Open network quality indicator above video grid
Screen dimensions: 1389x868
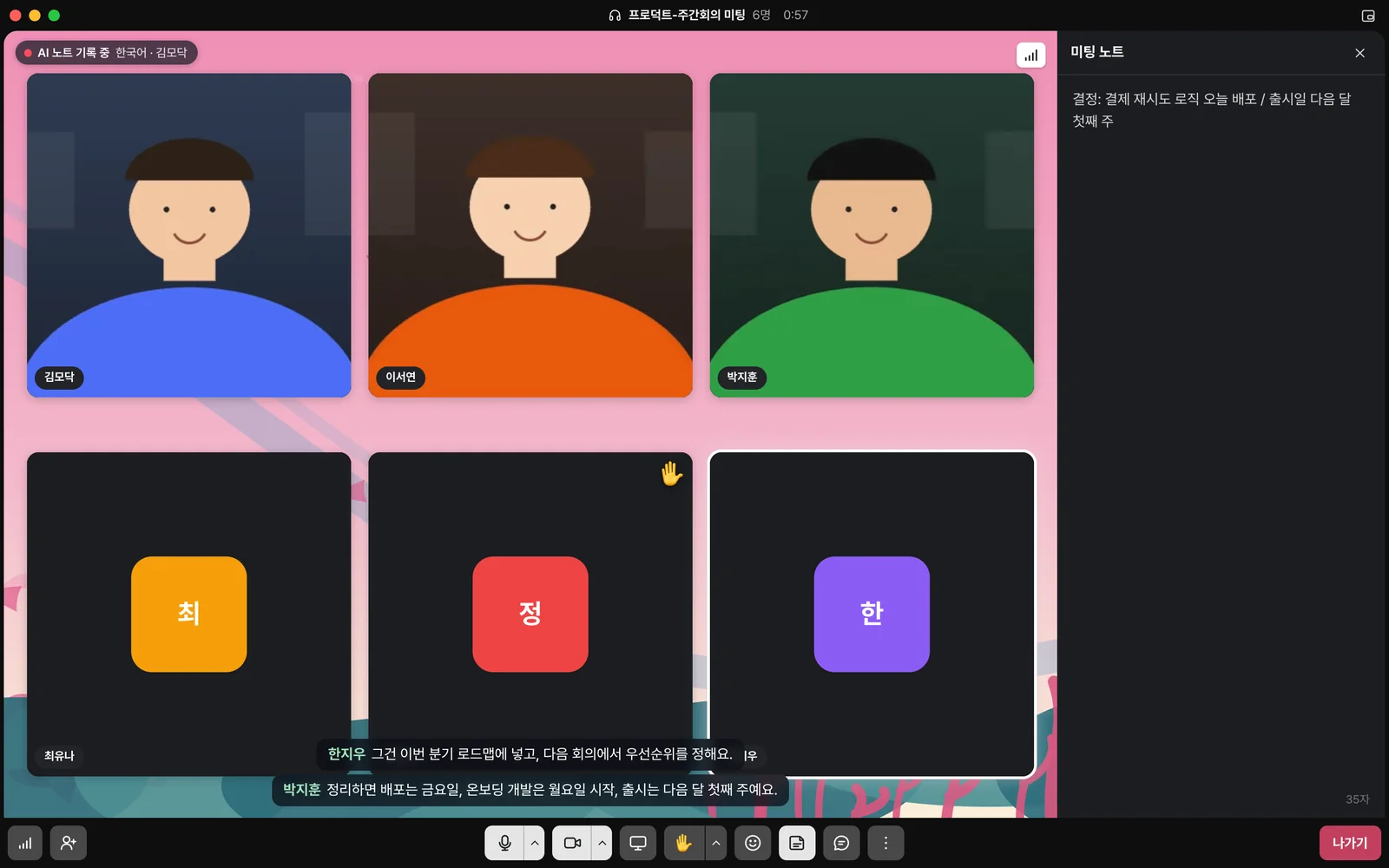[1031, 56]
